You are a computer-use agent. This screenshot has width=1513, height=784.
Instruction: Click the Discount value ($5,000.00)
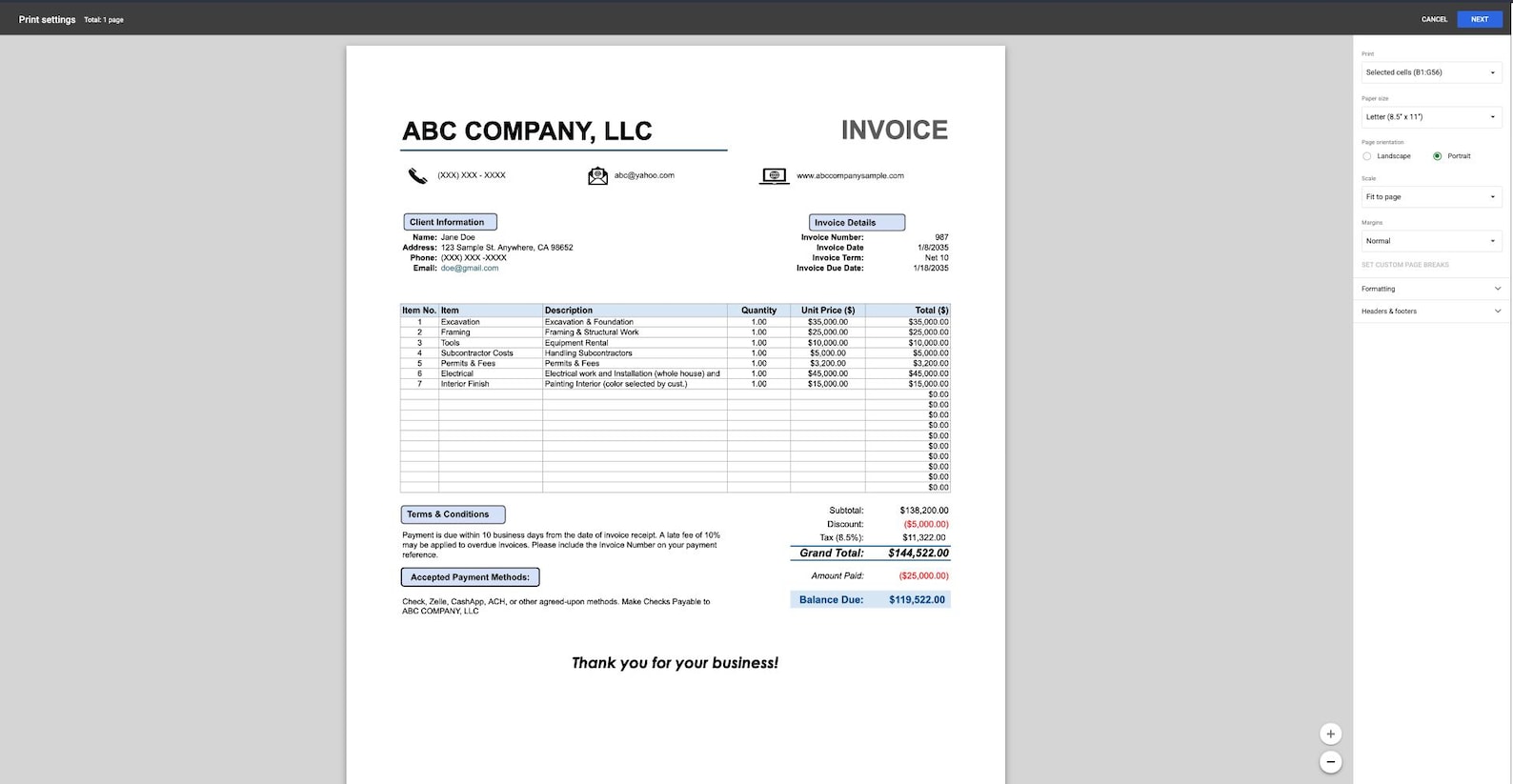tap(926, 524)
